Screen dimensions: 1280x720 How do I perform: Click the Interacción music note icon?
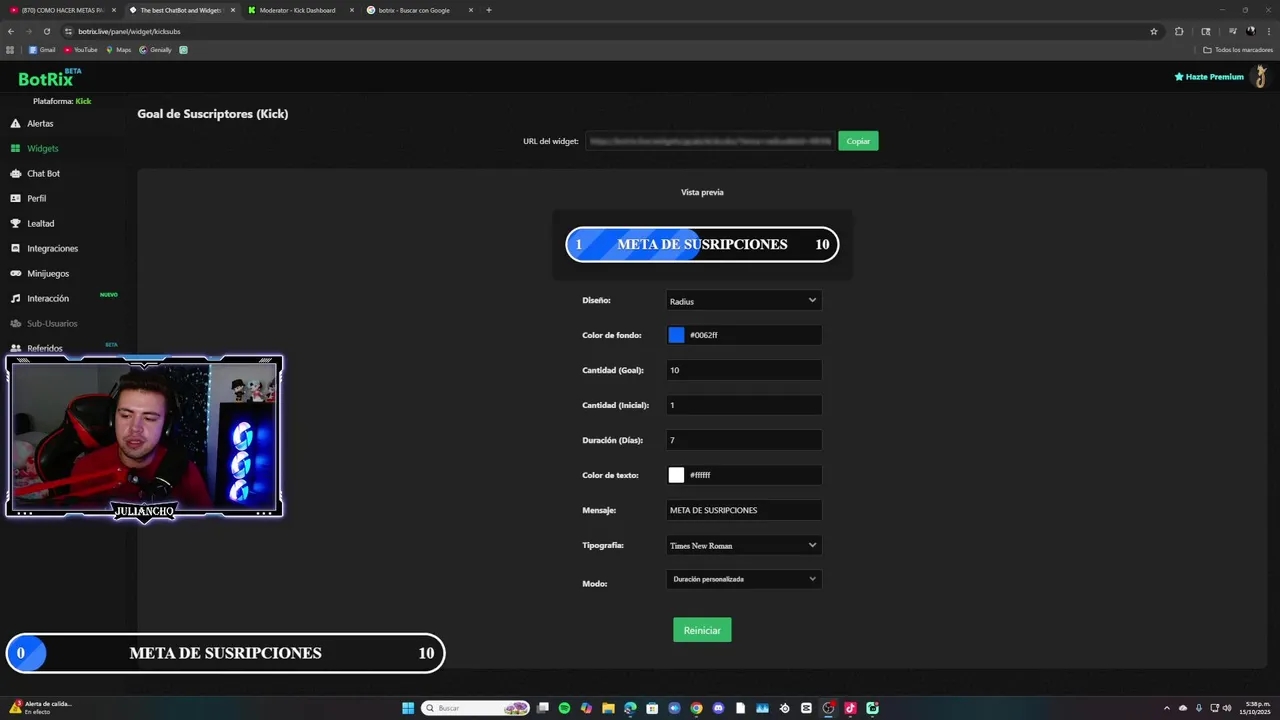[15, 298]
